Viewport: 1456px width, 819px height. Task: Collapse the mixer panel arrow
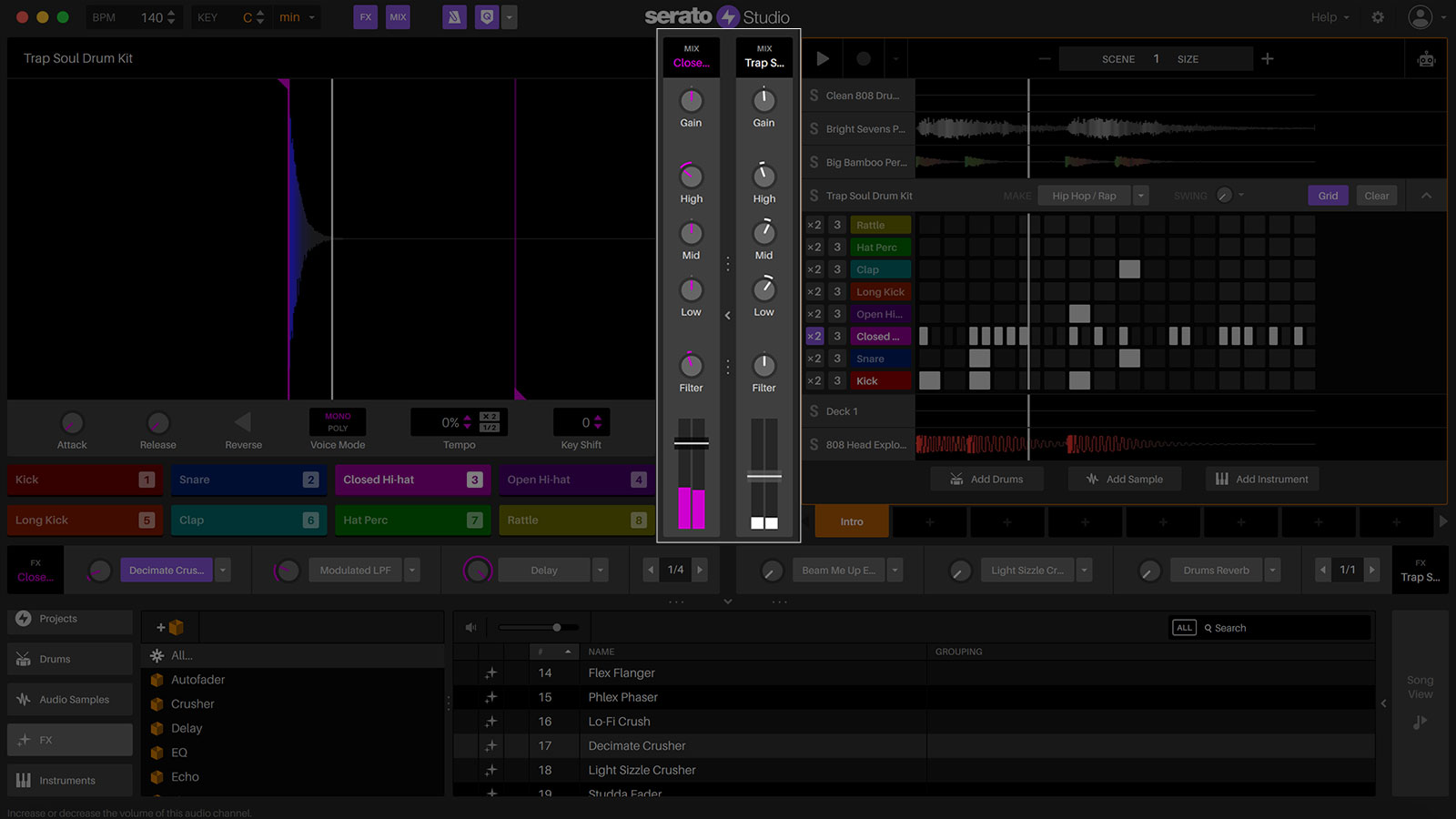[x=727, y=316]
